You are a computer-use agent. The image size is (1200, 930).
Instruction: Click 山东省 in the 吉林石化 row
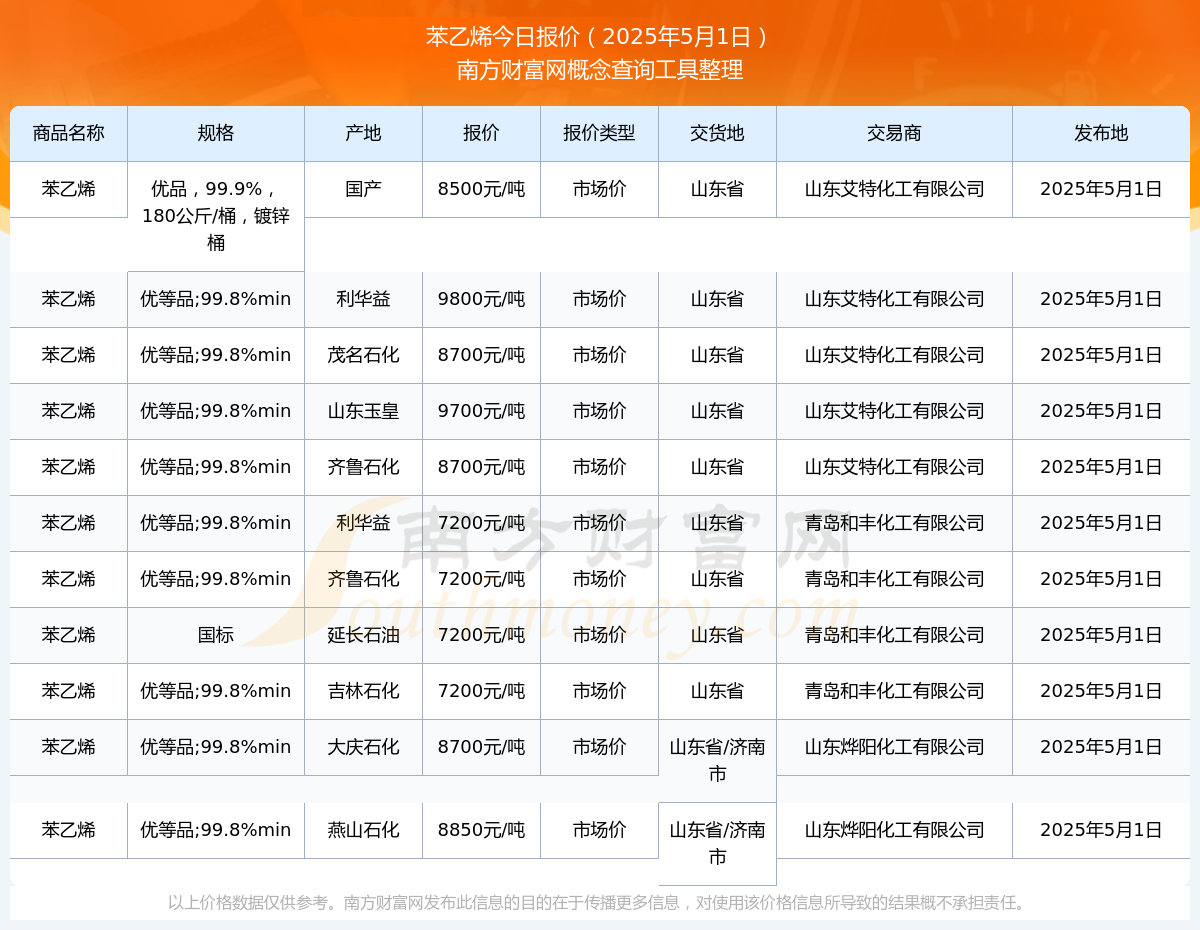click(717, 691)
